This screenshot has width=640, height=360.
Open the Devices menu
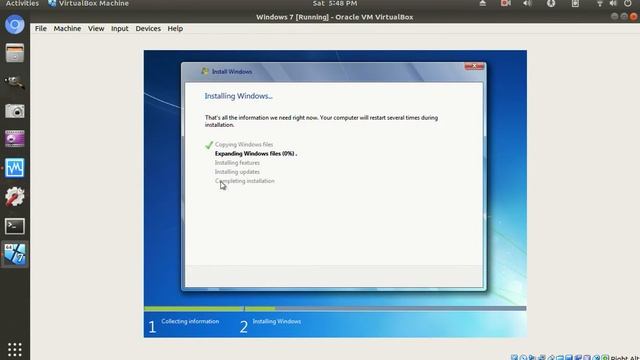pos(148,29)
